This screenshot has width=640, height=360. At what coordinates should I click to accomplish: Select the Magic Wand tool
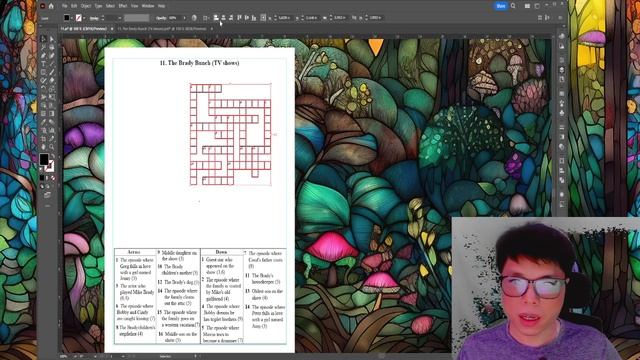pyautogui.click(x=43, y=47)
